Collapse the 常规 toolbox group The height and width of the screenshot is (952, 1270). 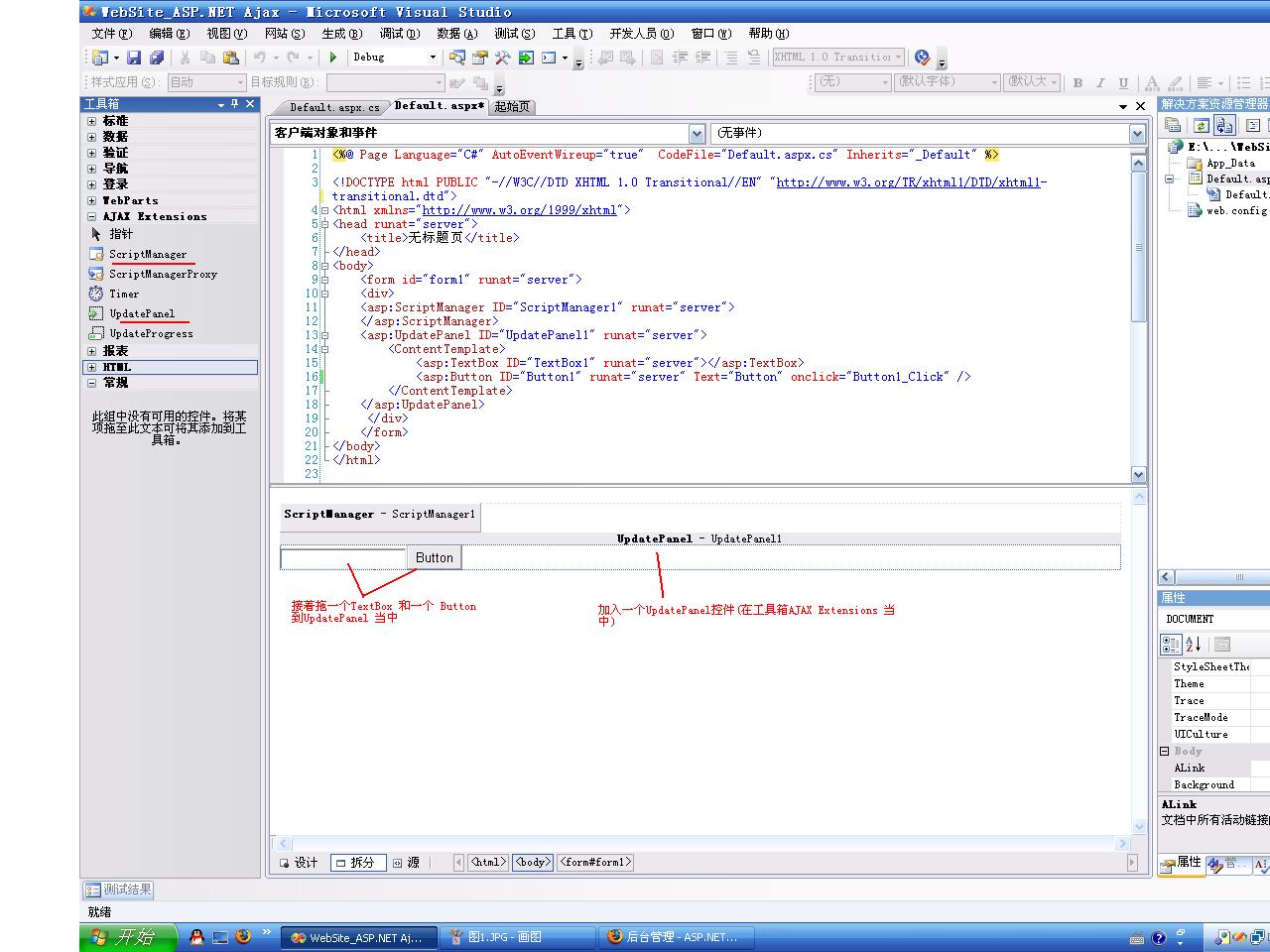pyautogui.click(x=92, y=383)
